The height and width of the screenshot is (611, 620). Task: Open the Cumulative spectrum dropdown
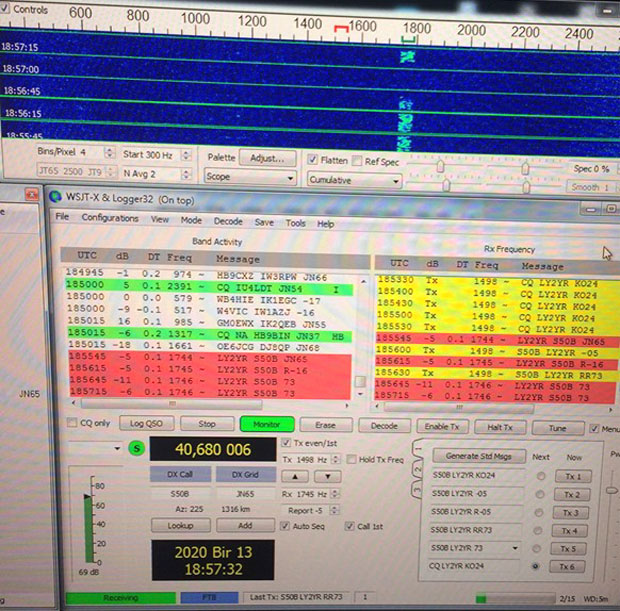pyautogui.click(x=354, y=180)
